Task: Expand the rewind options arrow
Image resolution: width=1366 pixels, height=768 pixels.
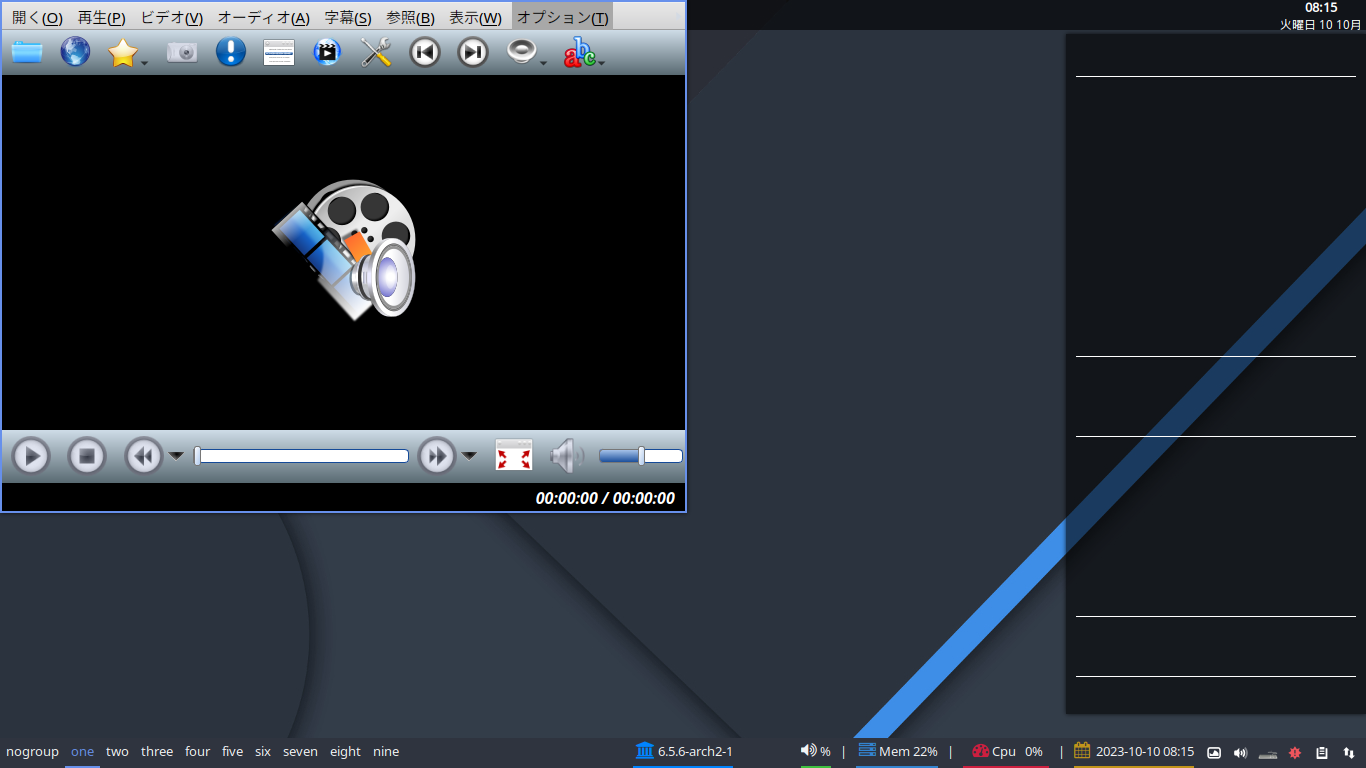Action: tap(176, 457)
